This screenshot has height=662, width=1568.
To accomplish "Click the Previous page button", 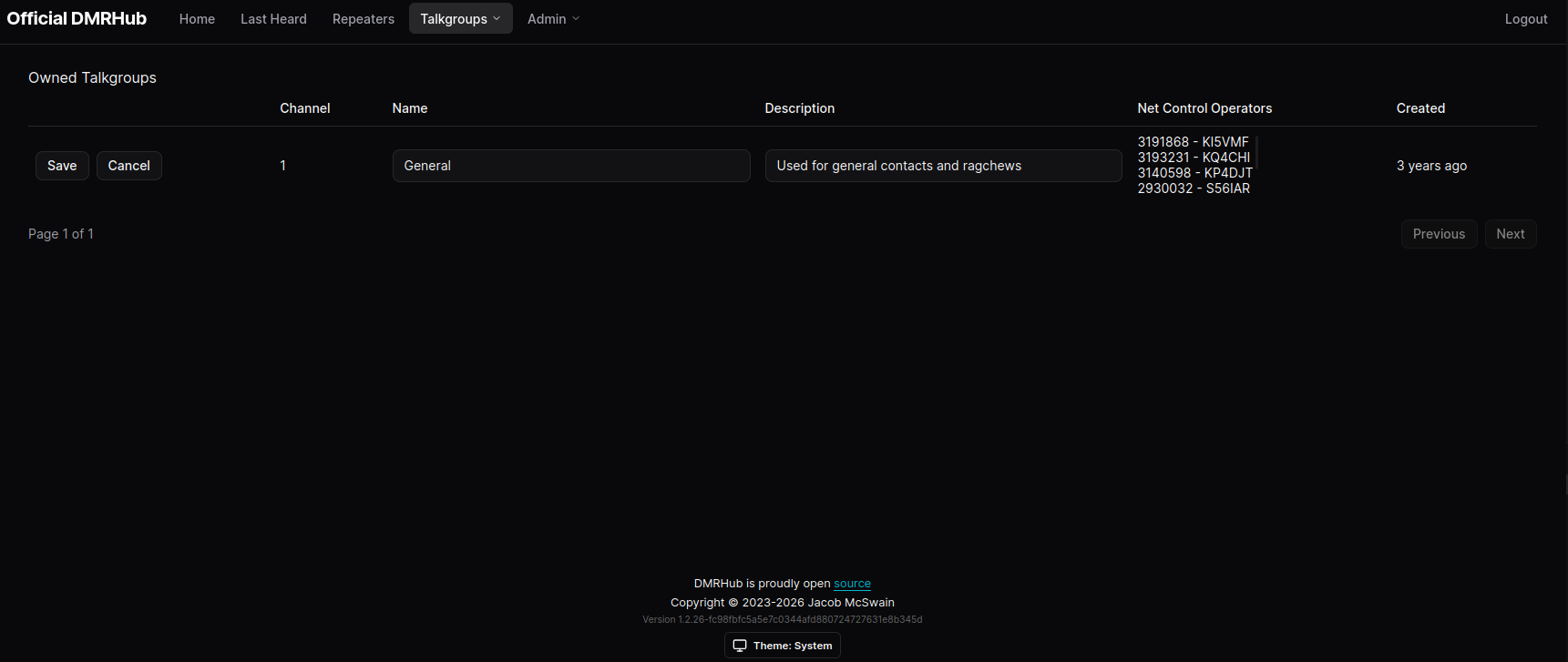I will [1440, 234].
